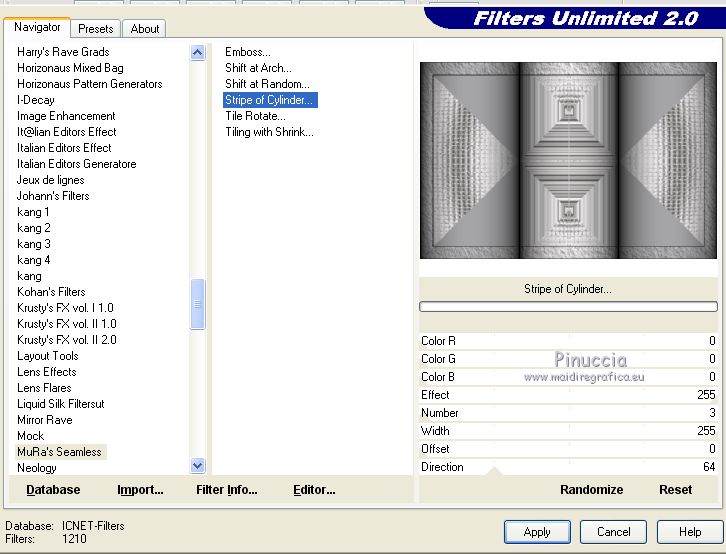726x554 pixels.
Task: Click the progress bar under Stripe of Cylinder
Action: click(x=568, y=306)
